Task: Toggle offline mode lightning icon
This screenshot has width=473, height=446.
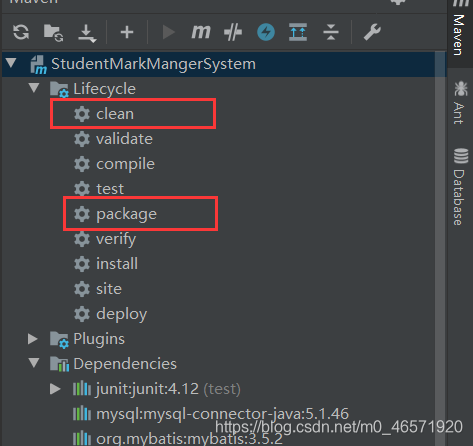Action: coord(266,32)
